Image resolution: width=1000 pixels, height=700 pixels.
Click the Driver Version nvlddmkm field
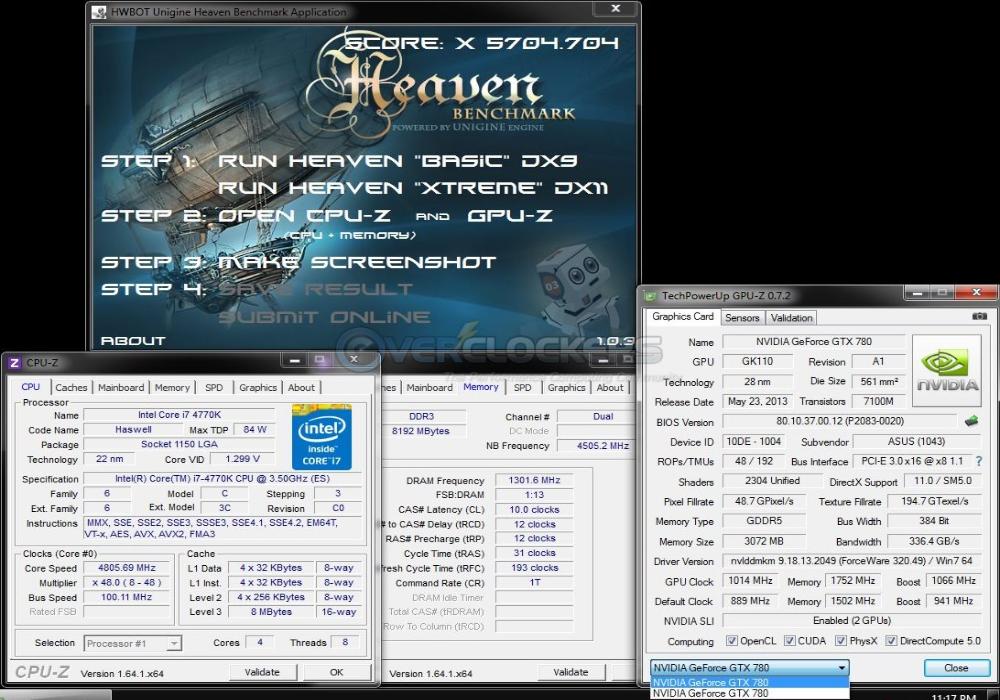(x=851, y=560)
